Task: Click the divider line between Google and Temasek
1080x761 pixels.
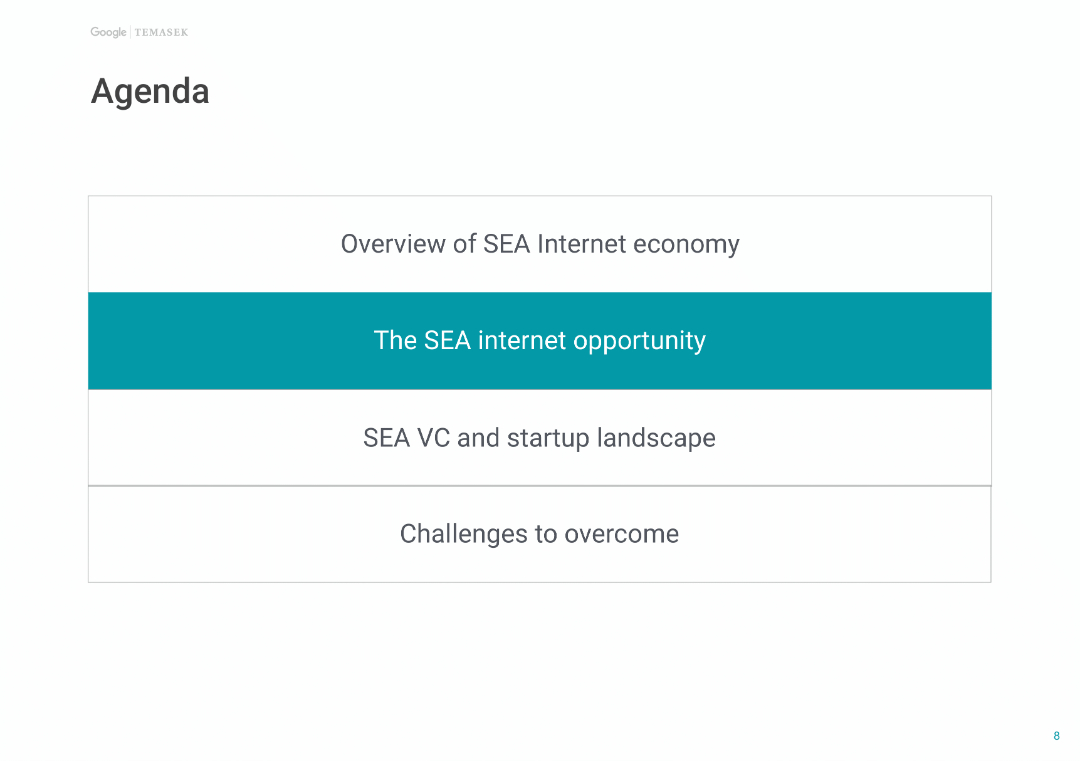Action: point(131,33)
